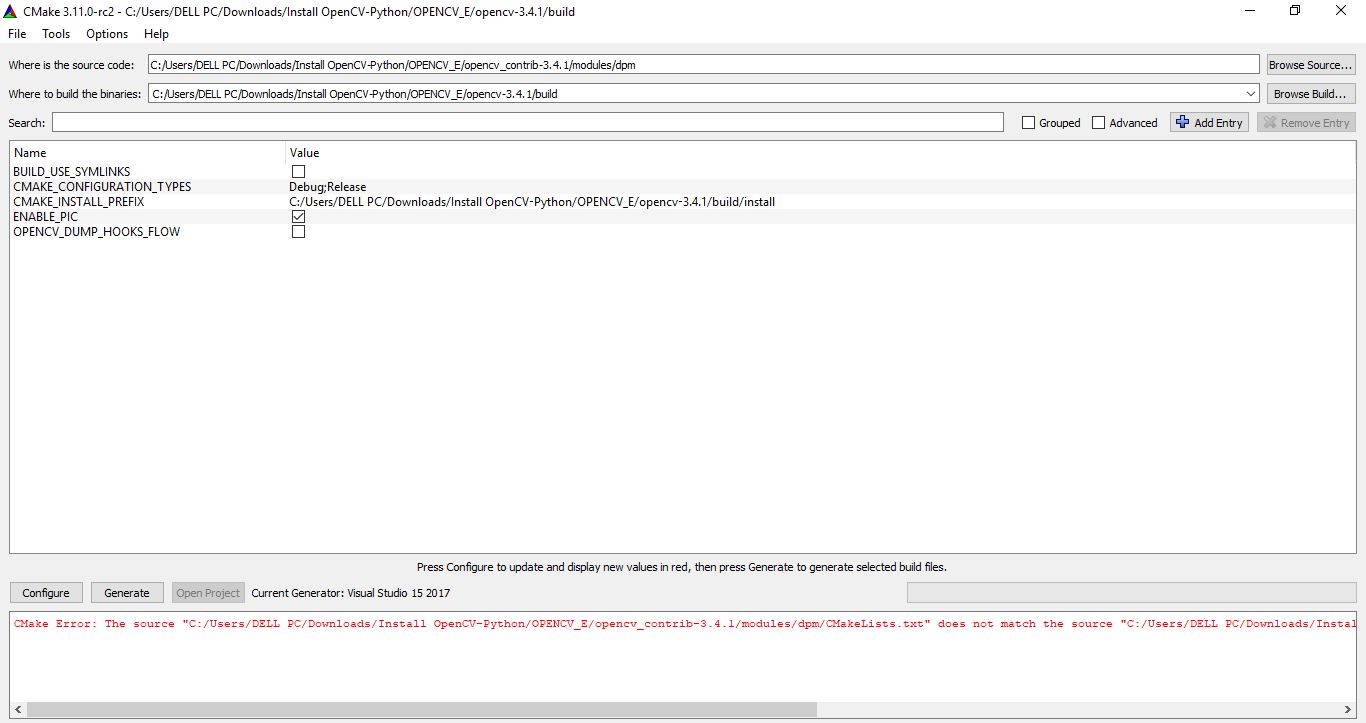This screenshot has width=1366, height=723.
Task: Select the Name column header
Action: 148,153
